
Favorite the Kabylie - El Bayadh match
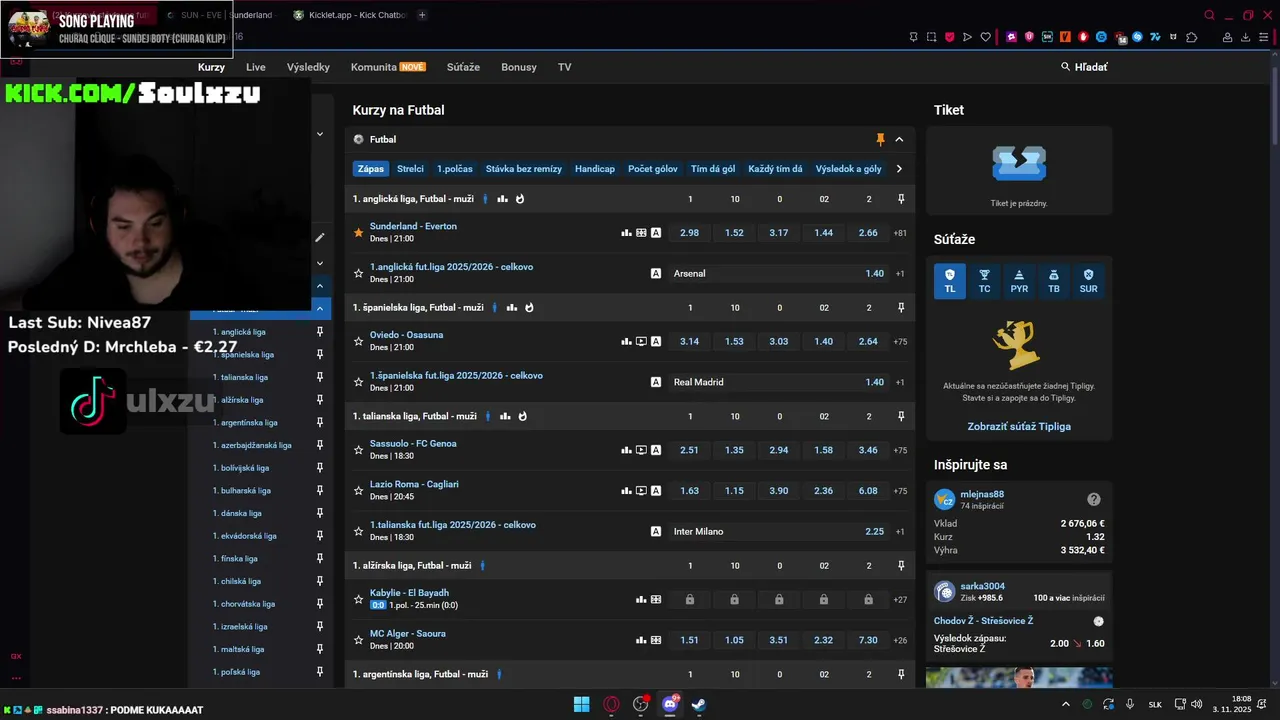[x=358, y=599]
